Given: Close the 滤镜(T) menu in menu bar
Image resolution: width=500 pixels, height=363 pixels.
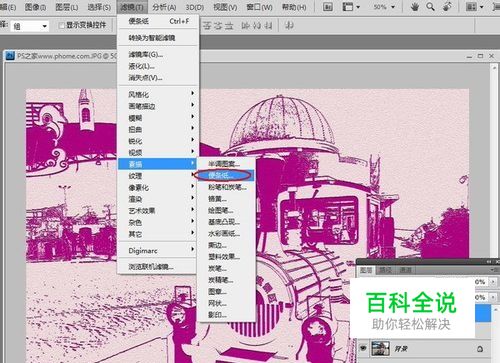Looking at the screenshot, I should click(132, 7).
